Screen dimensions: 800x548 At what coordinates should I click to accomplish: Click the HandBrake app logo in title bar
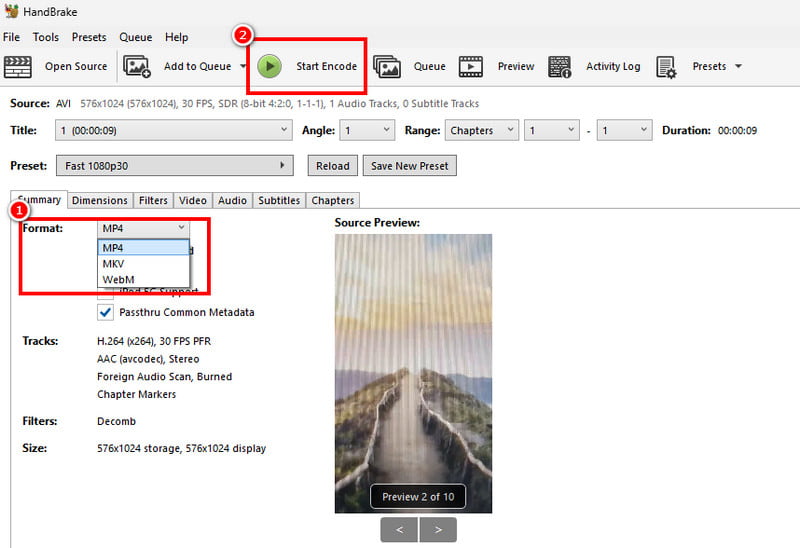click(x=11, y=11)
